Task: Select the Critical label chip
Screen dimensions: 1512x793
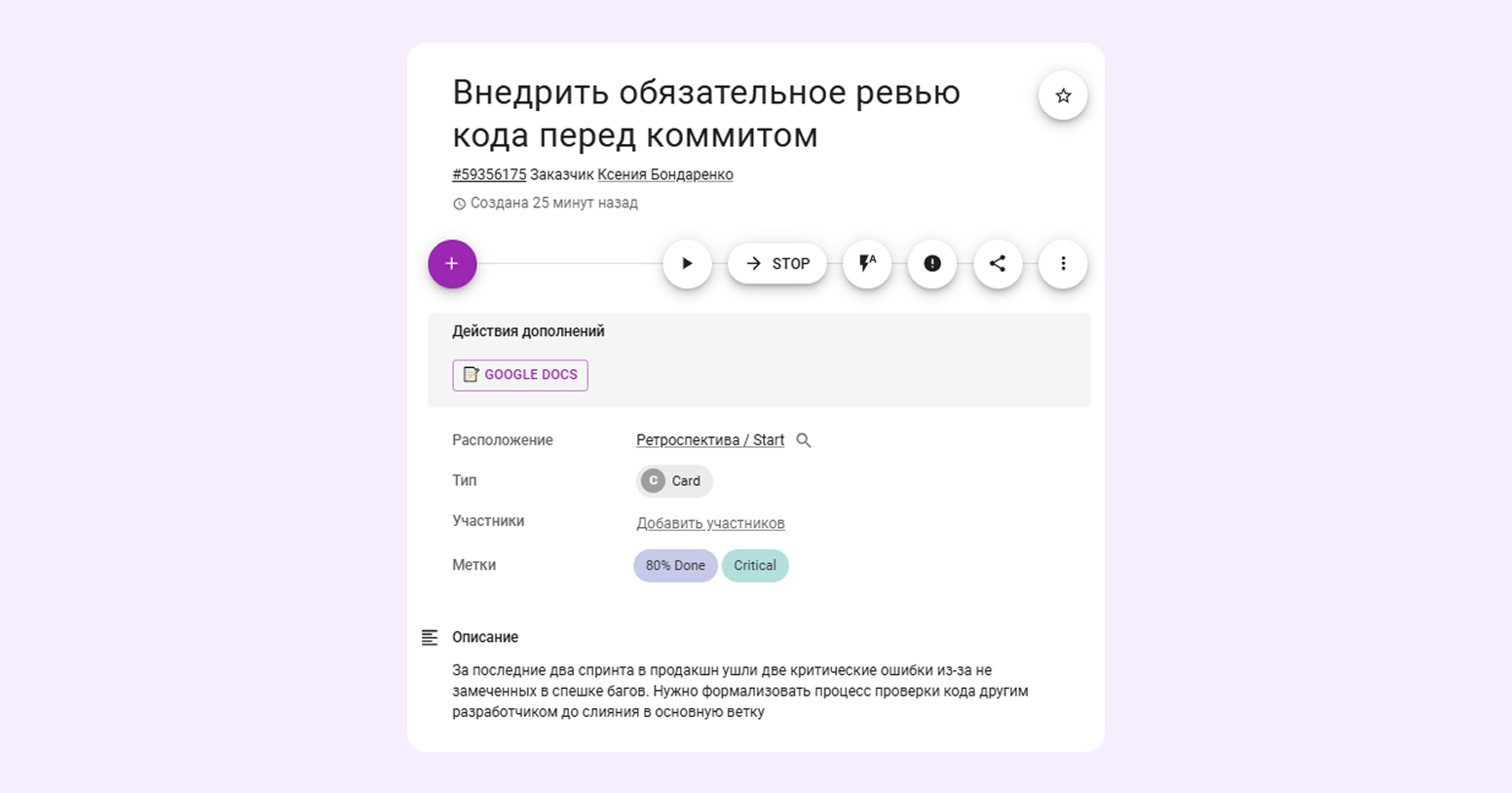Action: pyautogui.click(x=755, y=565)
